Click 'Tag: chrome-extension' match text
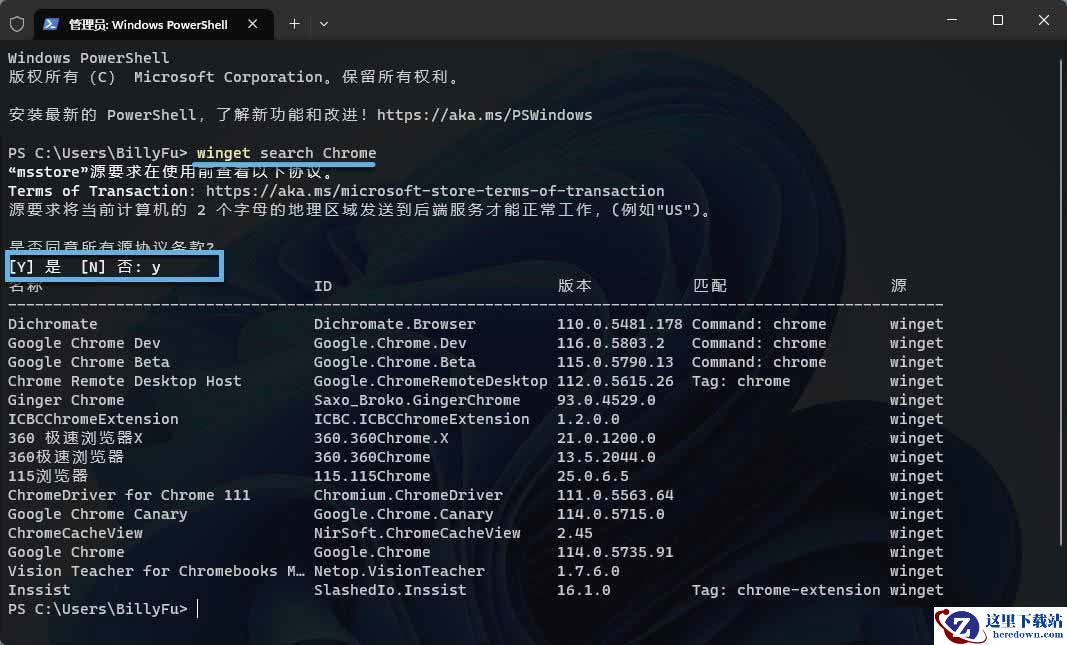 point(786,590)
